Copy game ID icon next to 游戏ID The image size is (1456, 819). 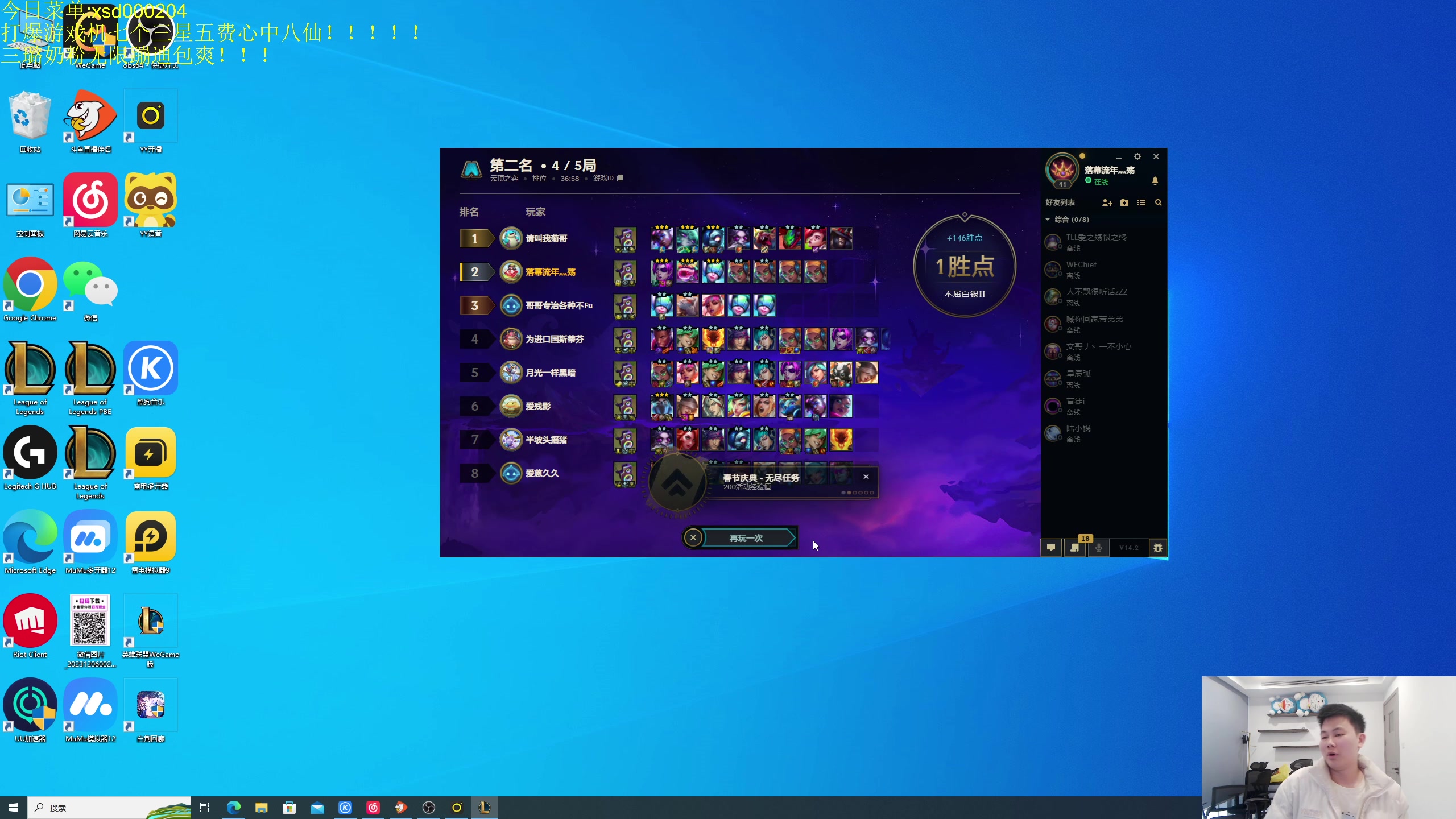click(620, 178)
